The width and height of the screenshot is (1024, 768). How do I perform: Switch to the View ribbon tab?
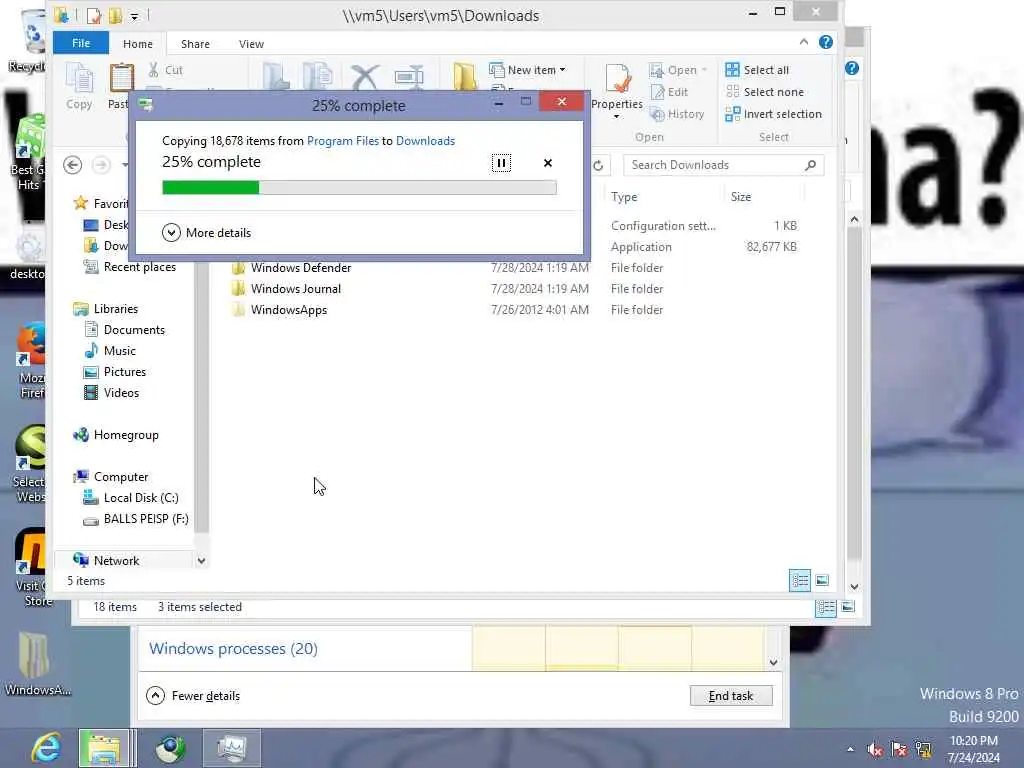[251, 44]
